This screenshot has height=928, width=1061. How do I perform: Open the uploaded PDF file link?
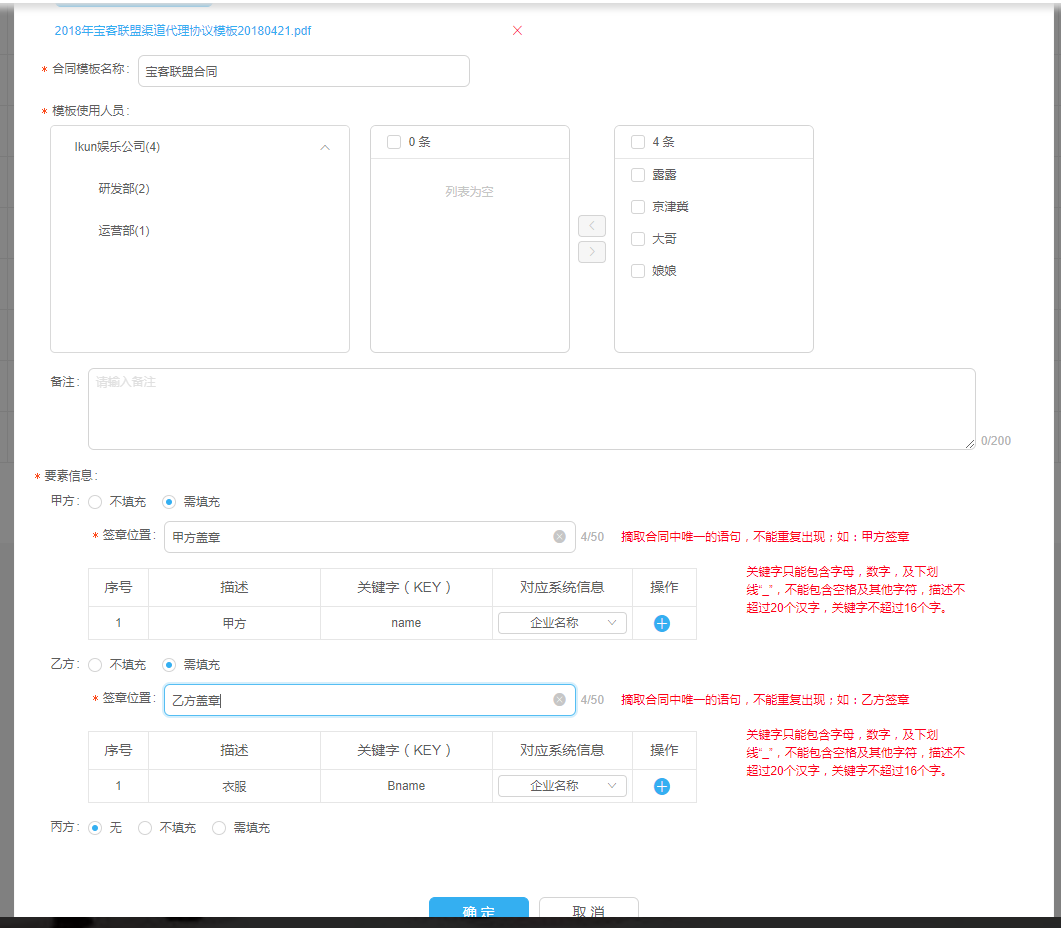tap(183, 31)
